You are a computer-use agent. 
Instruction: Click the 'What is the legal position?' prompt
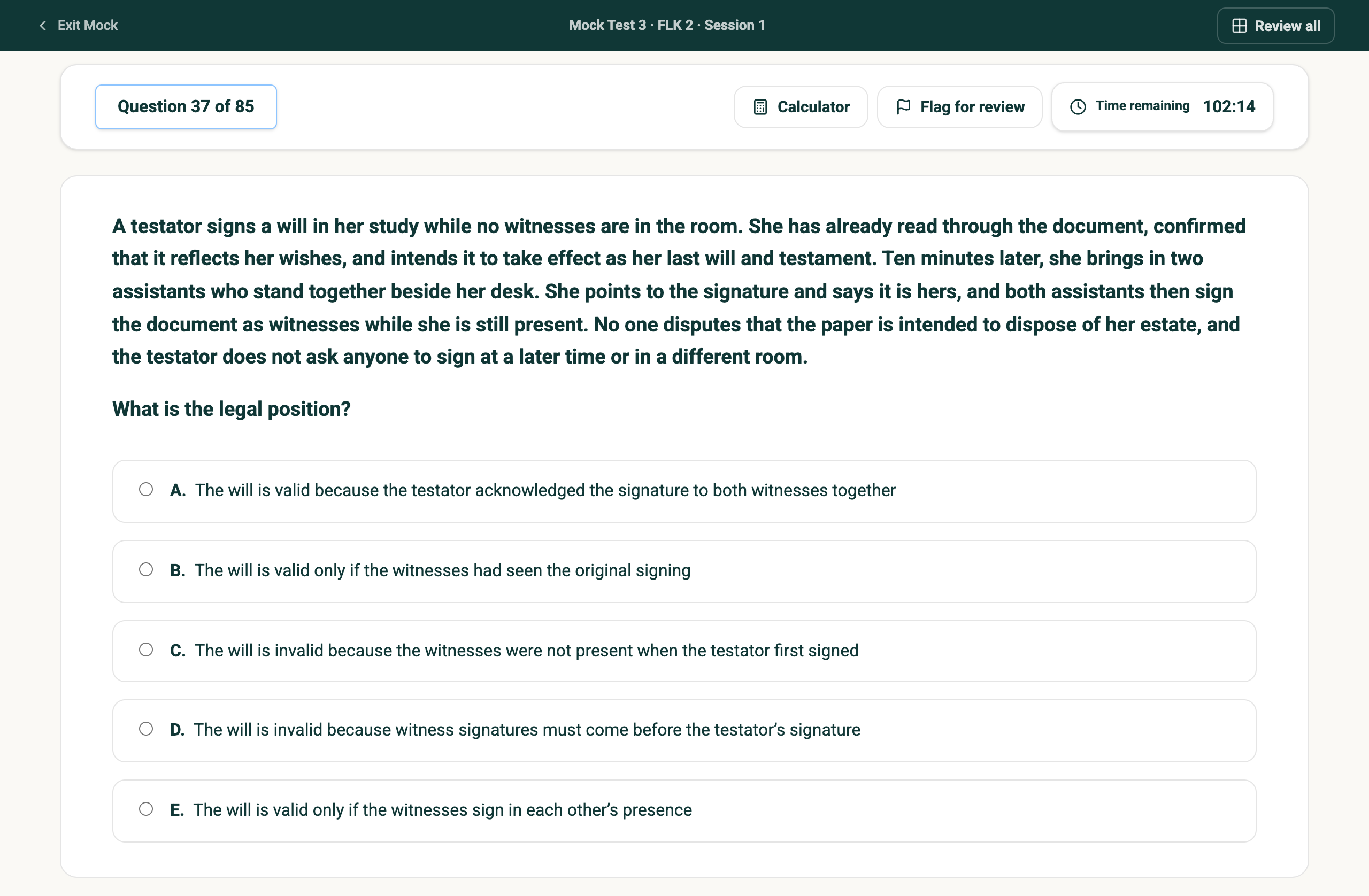click(231, 409)
